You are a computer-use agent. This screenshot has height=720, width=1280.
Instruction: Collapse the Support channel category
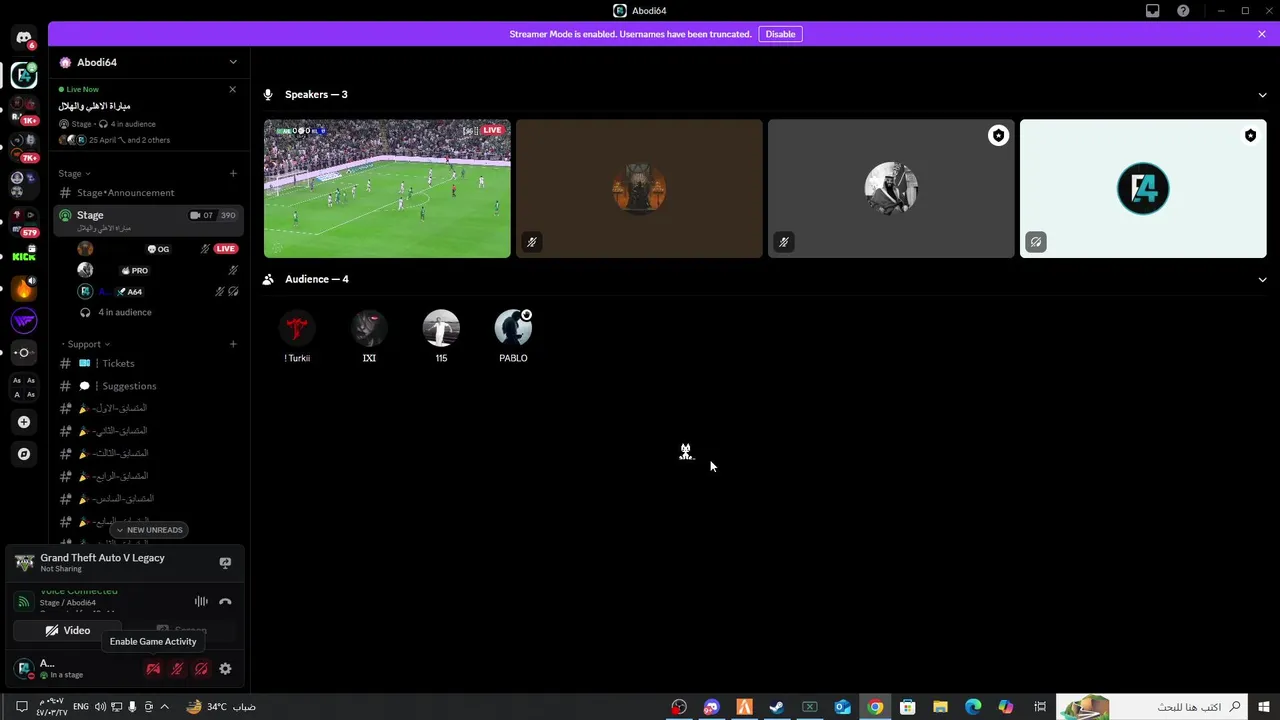[86, 344]
